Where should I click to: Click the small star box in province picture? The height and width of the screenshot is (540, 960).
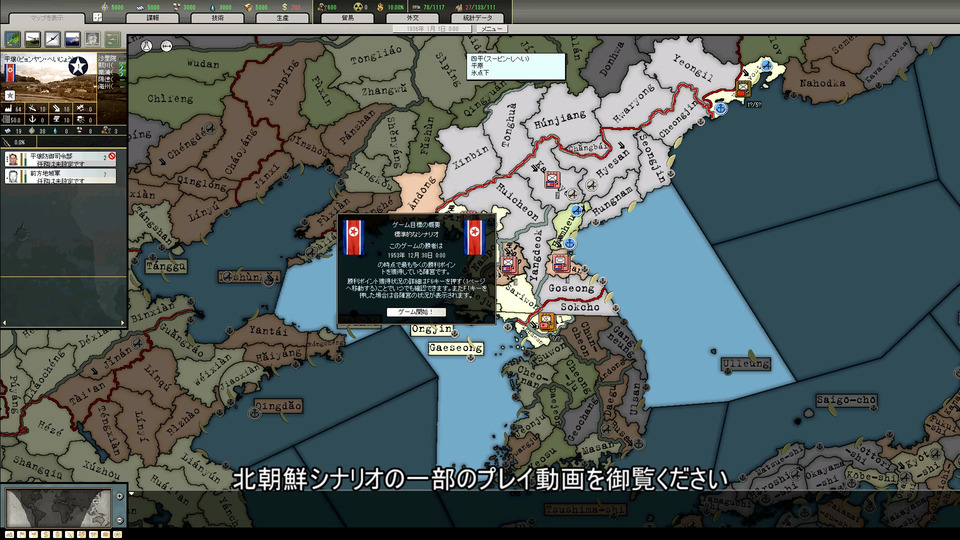(10, 95)
